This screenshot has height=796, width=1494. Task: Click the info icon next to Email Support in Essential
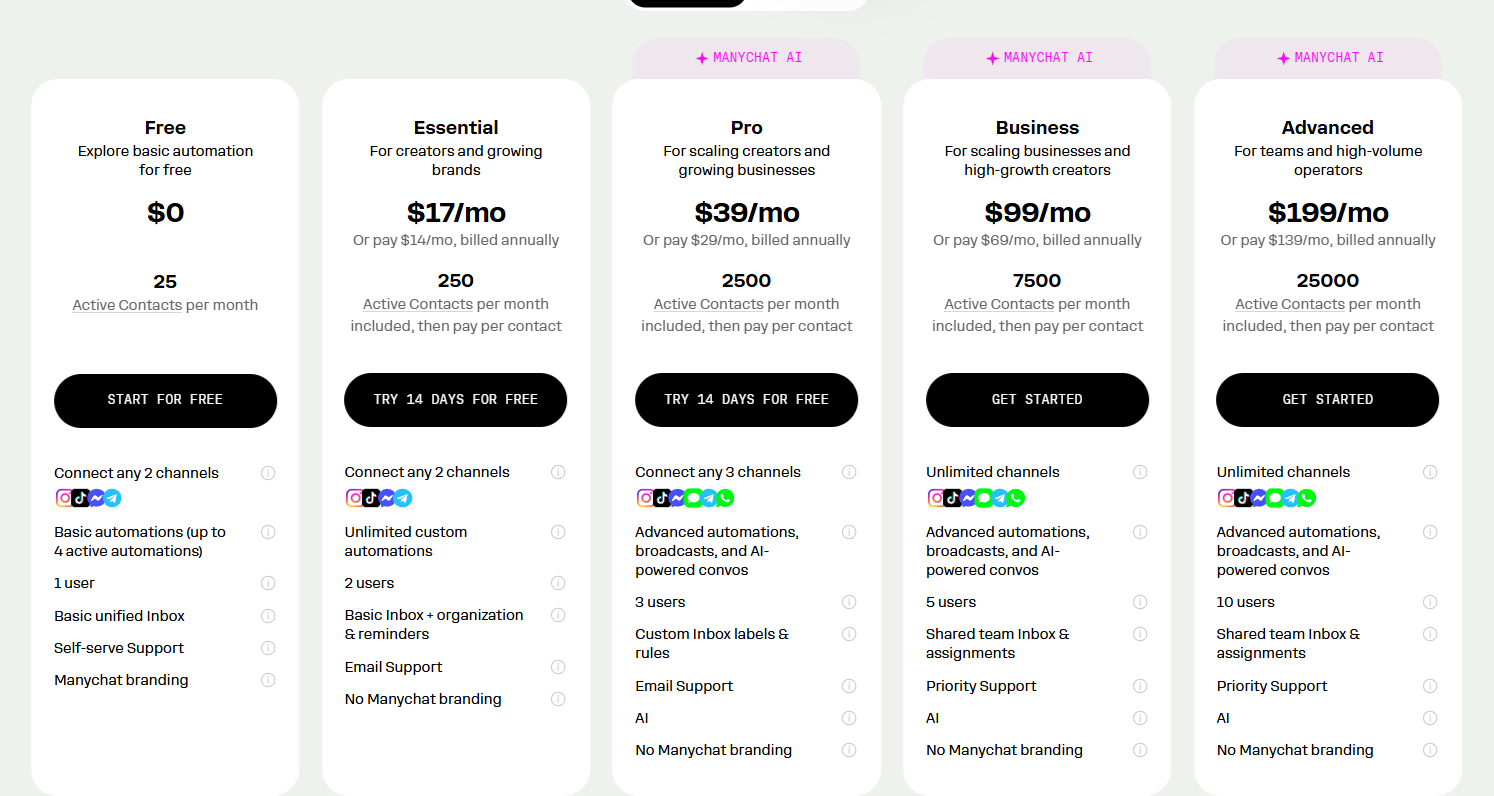[x=558, y=666]
